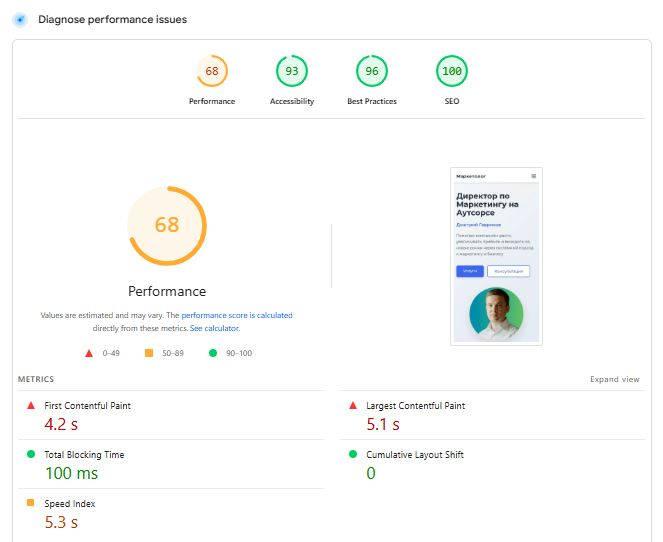Click the large Performance 68 gauge circle

tap(167, 225)
